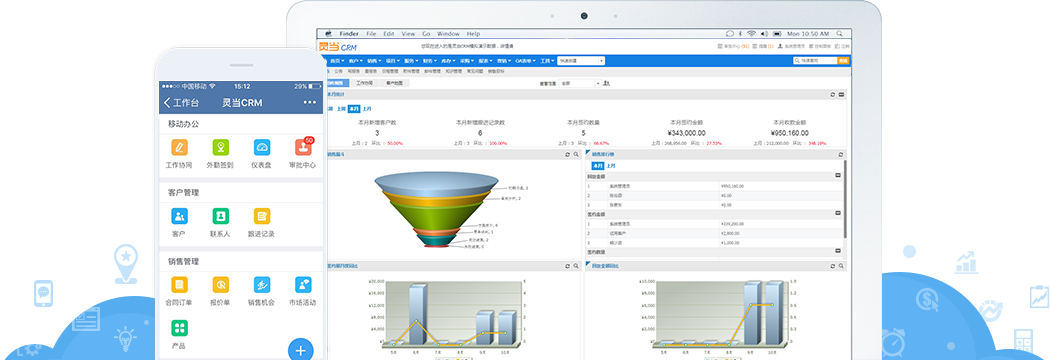Go back to 工作台 on phone
Image resolution: width=1050 pixels, height=360 pixels.
[181, 103]
